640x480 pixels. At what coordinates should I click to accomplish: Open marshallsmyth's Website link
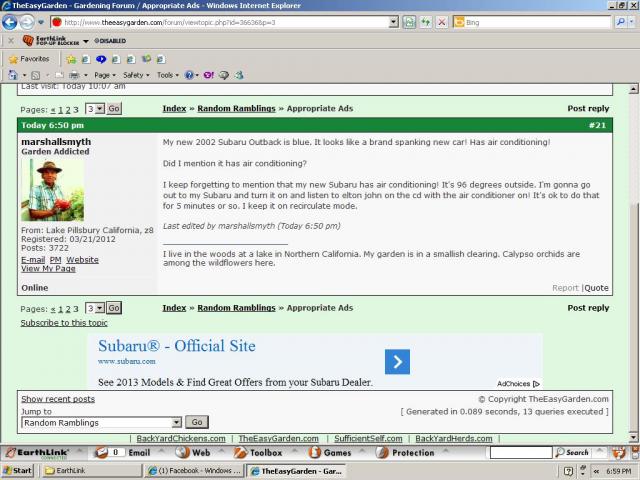(82, 260)
